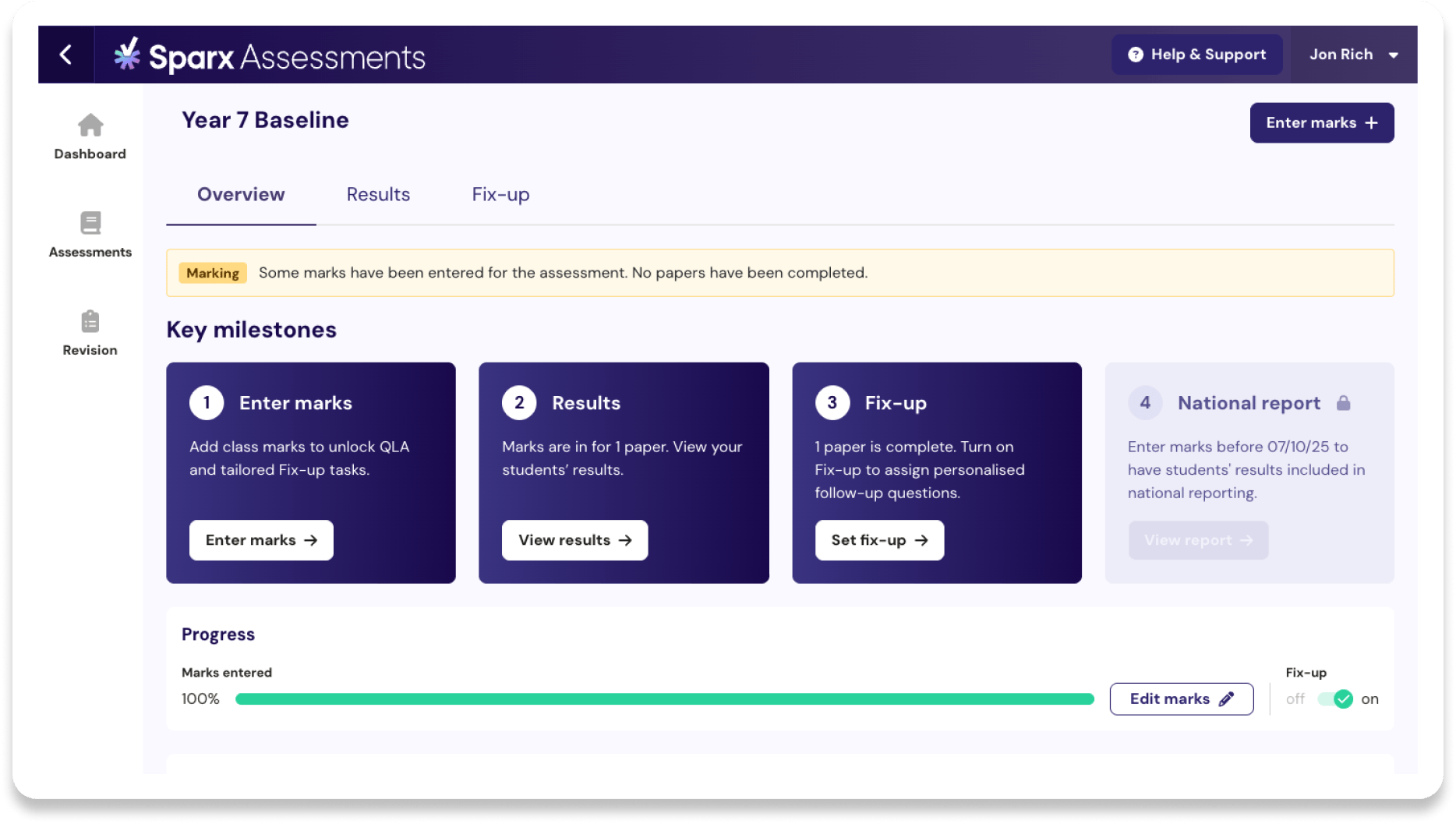Switch to the Results tab

[378, 195]
